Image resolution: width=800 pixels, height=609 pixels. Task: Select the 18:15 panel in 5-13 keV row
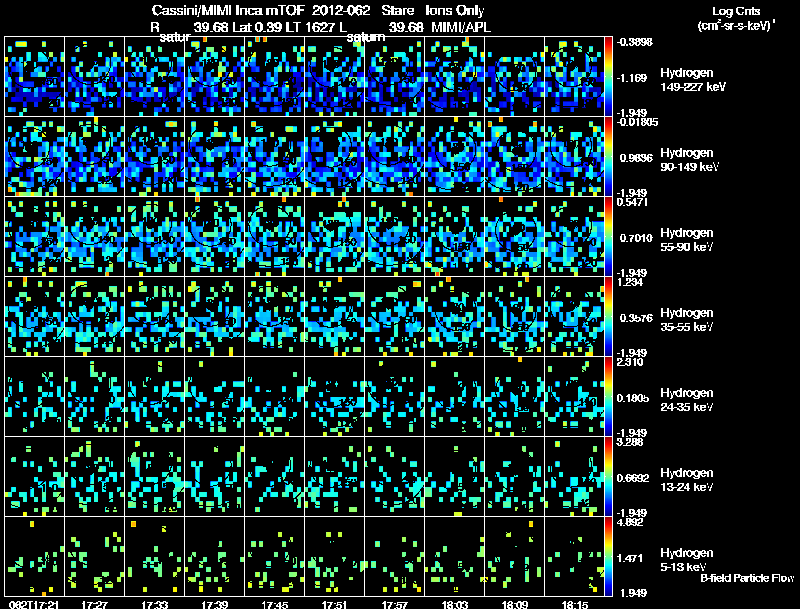[x=574, y=556]
